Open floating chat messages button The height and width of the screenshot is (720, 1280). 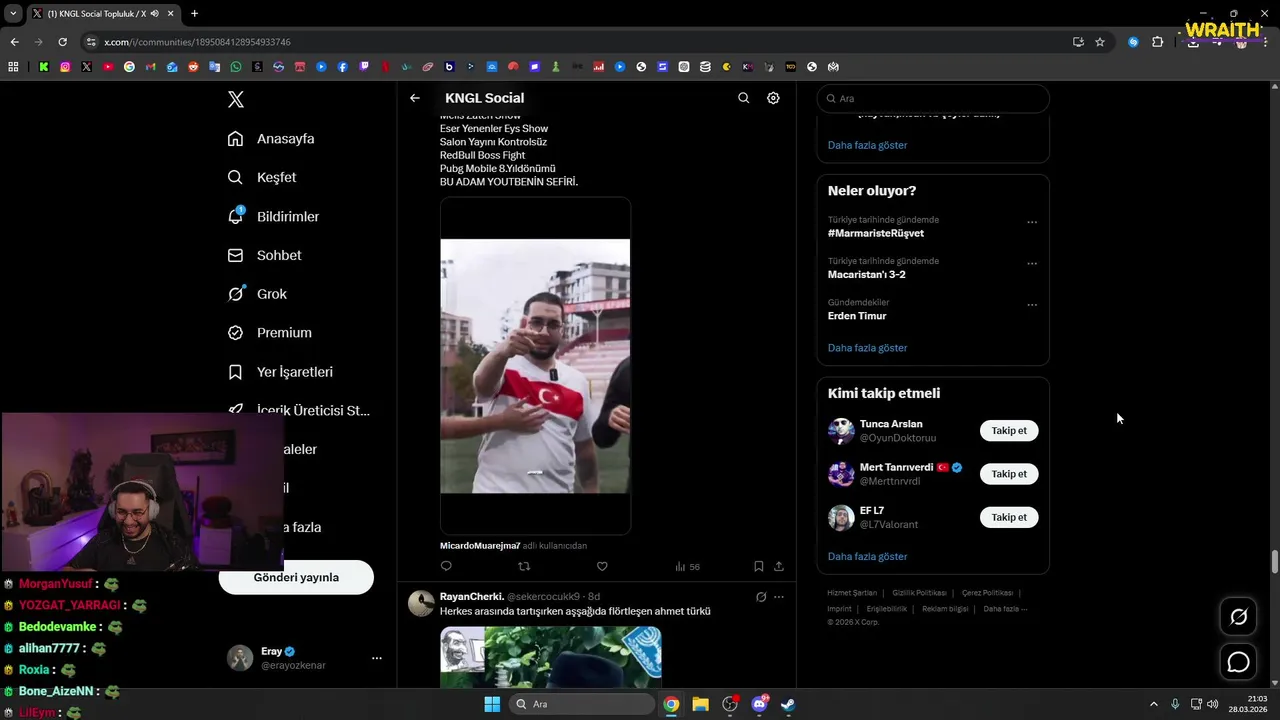[x=1238, y=662]
